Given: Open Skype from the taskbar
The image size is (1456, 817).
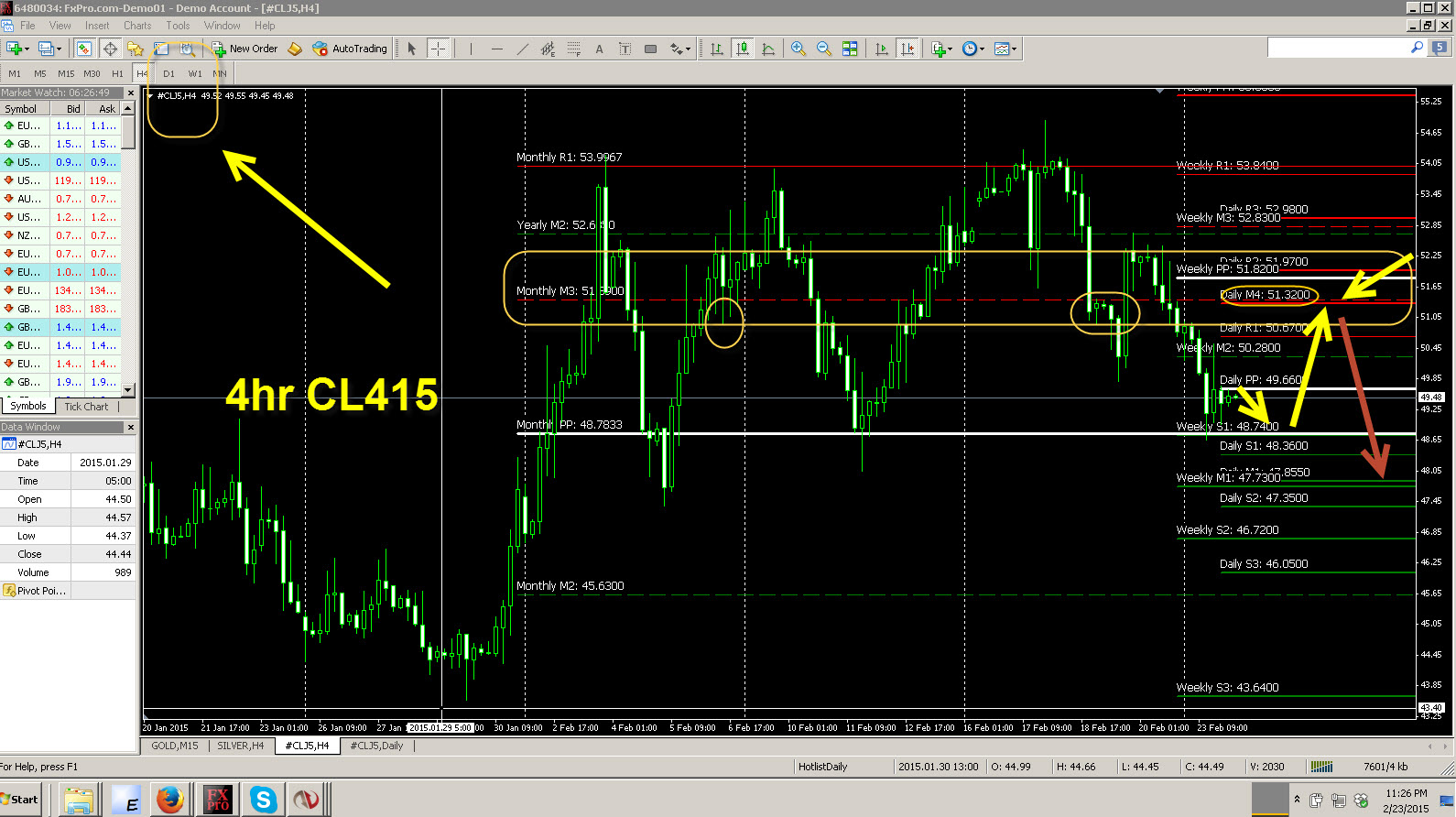Looking at the screenshot, I should (x=263, y=800).
